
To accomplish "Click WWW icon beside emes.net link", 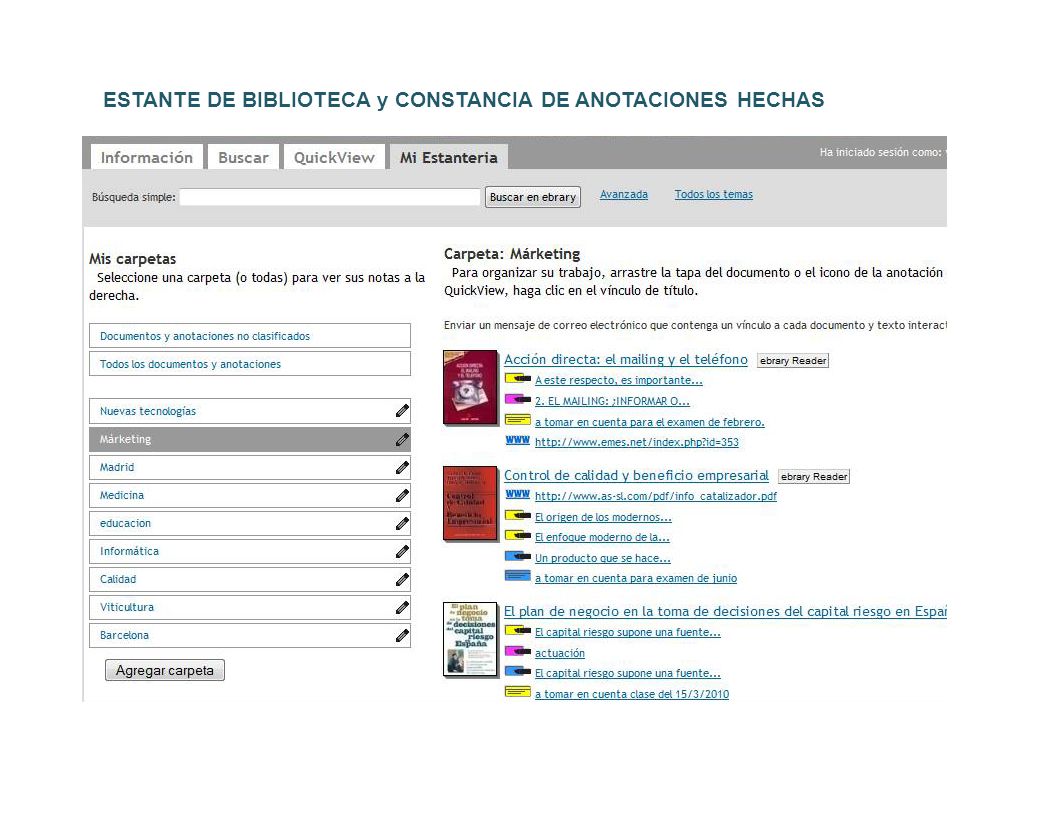I will 517,440.
